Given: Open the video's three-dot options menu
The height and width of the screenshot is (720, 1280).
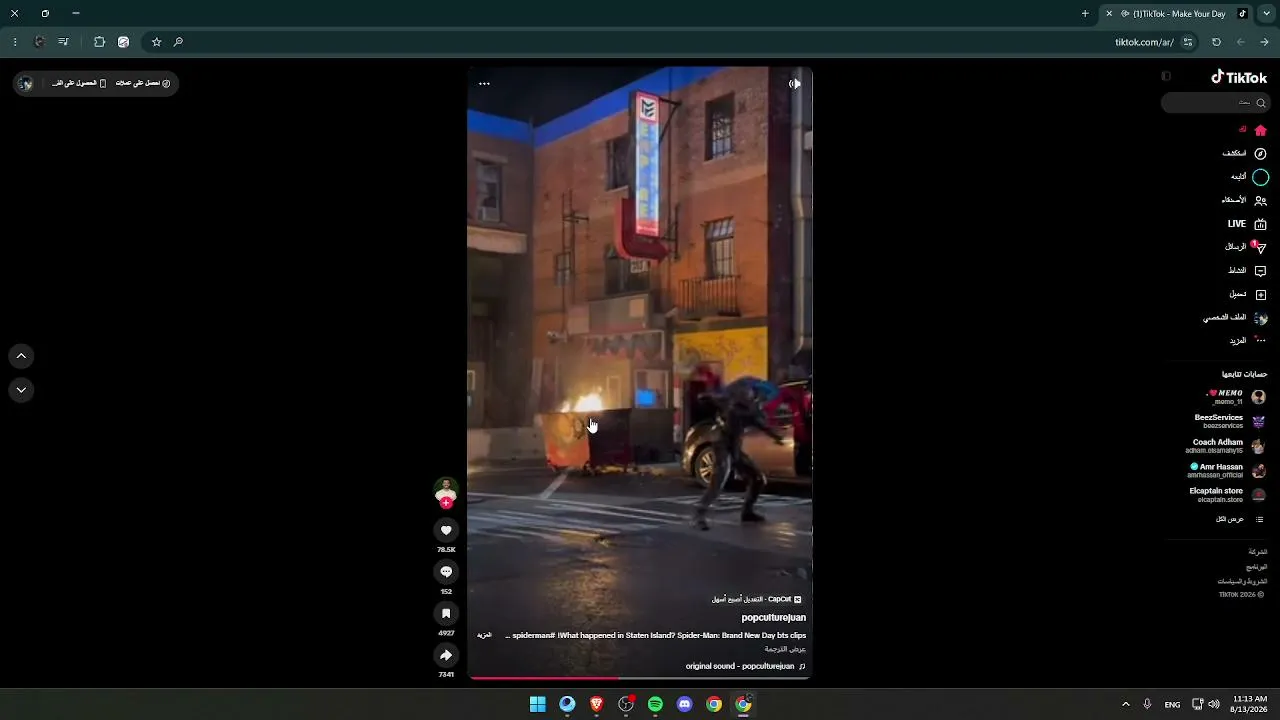Looking at the screenshot, I should [484, 84].
